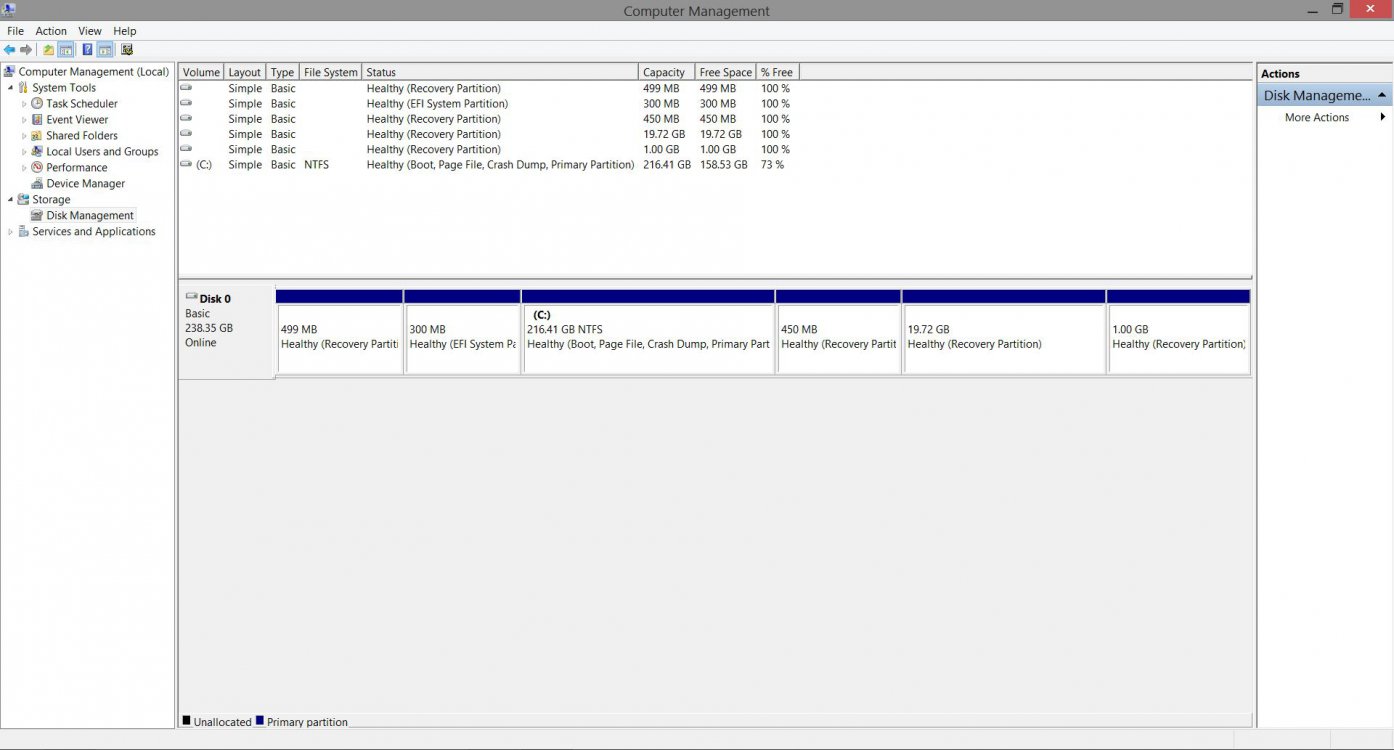
Task: Sort by the Capacity column header
Action: (x=666, y=72)
